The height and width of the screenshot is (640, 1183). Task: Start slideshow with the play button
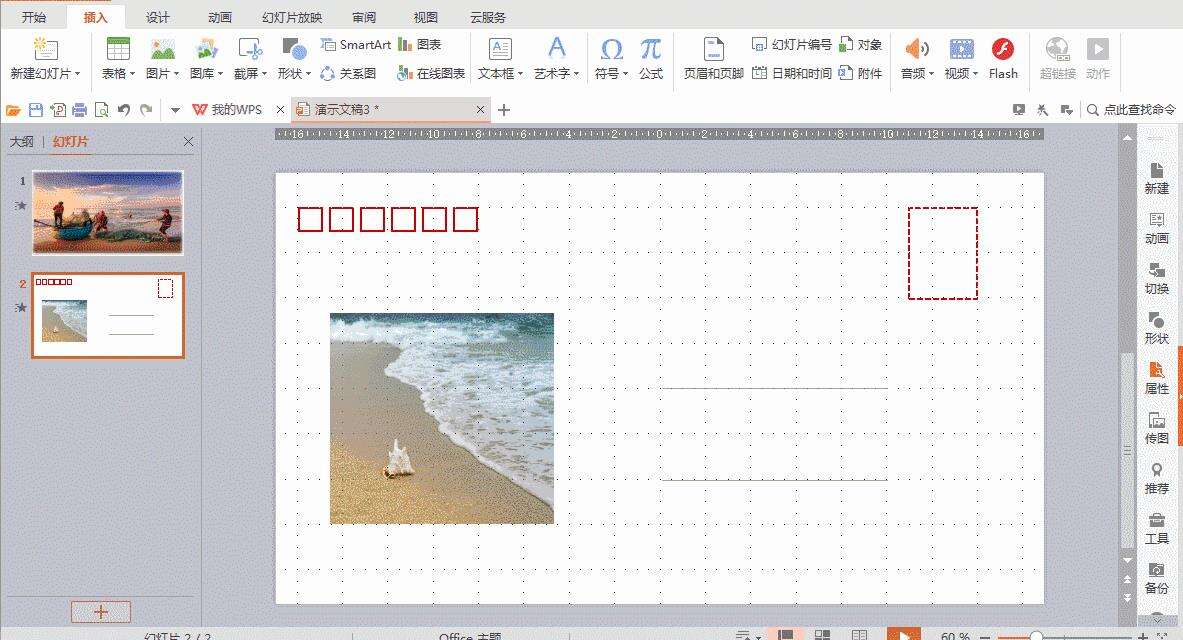905,633
